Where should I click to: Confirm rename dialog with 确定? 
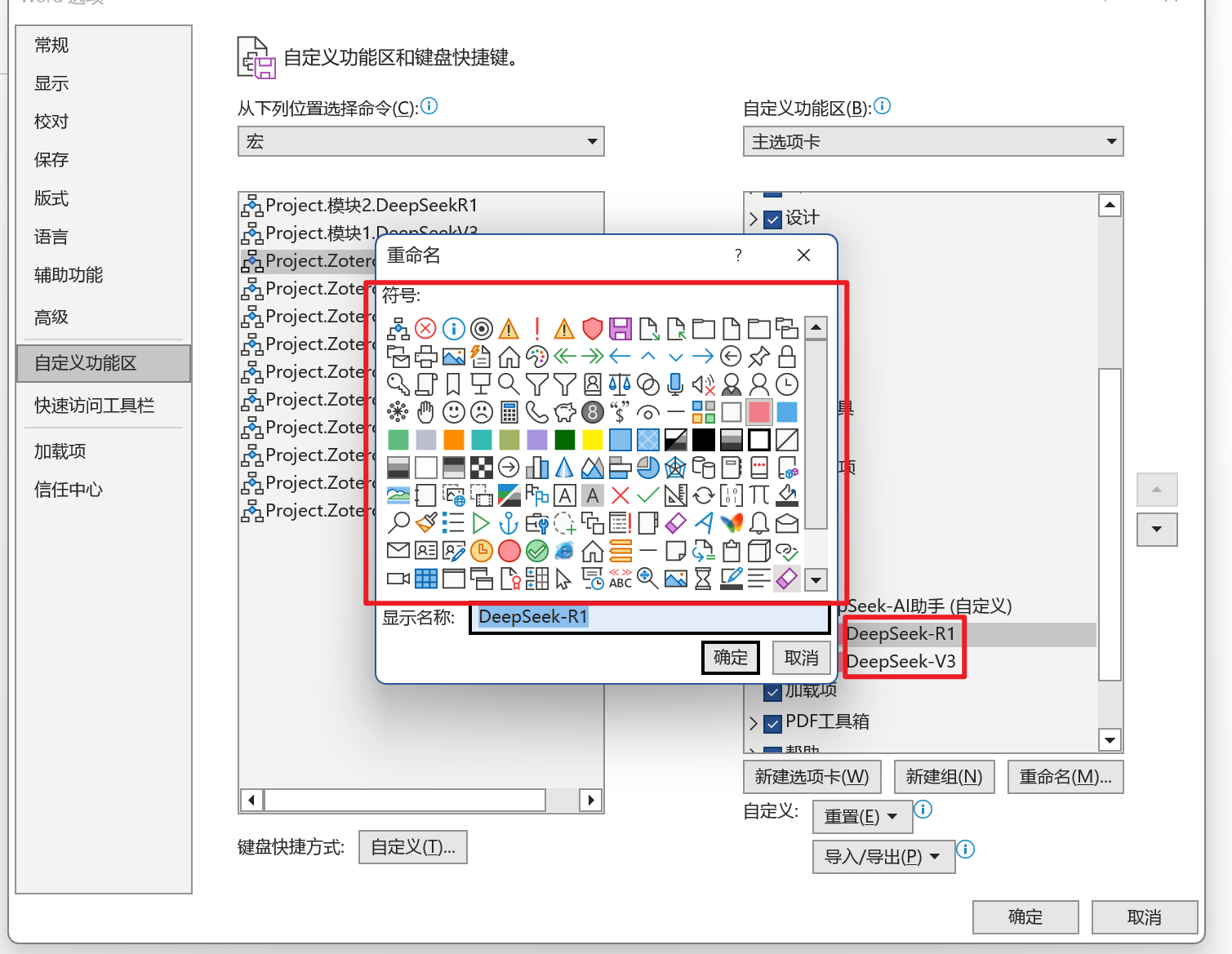[731, 658]
